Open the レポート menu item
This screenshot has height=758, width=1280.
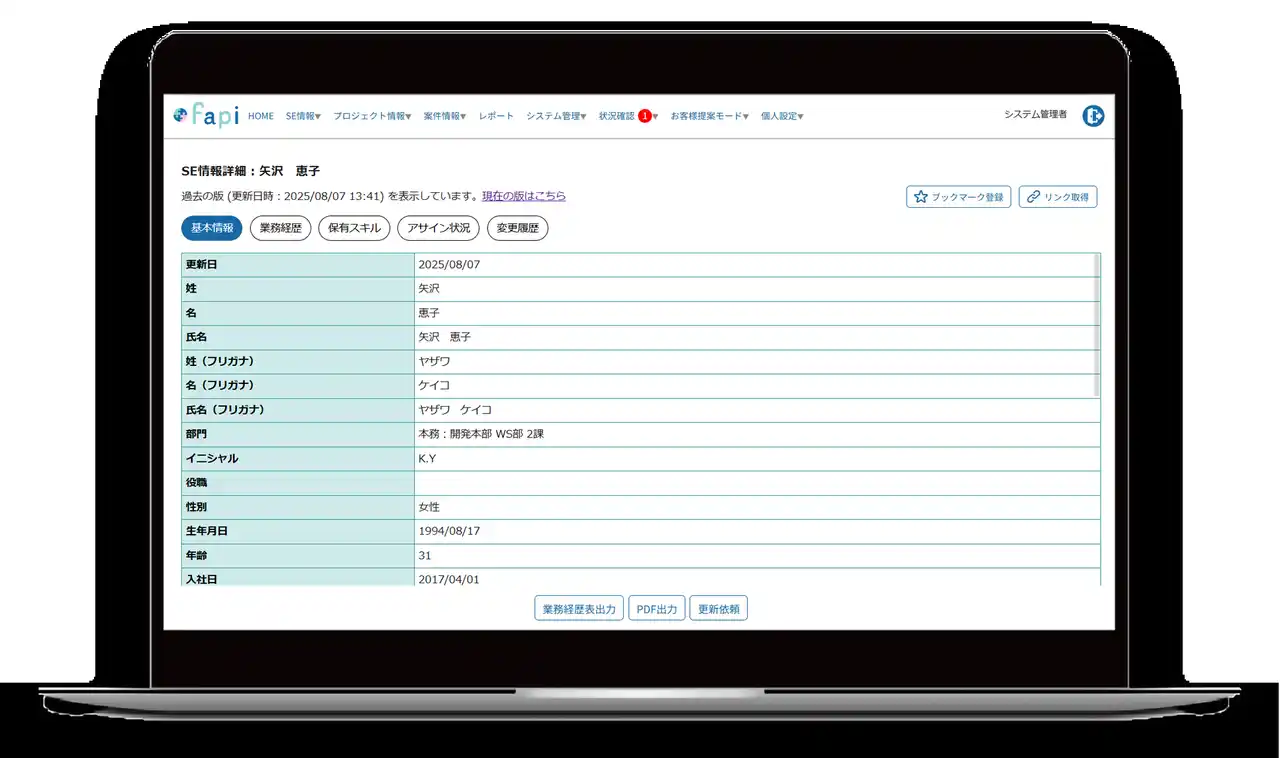pos(496,116)
